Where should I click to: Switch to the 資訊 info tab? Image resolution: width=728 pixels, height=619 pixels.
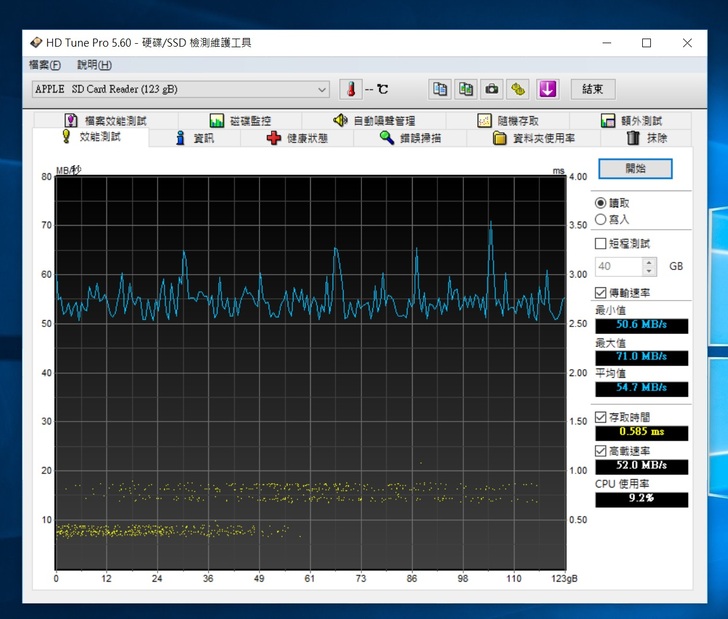(194, 138)
